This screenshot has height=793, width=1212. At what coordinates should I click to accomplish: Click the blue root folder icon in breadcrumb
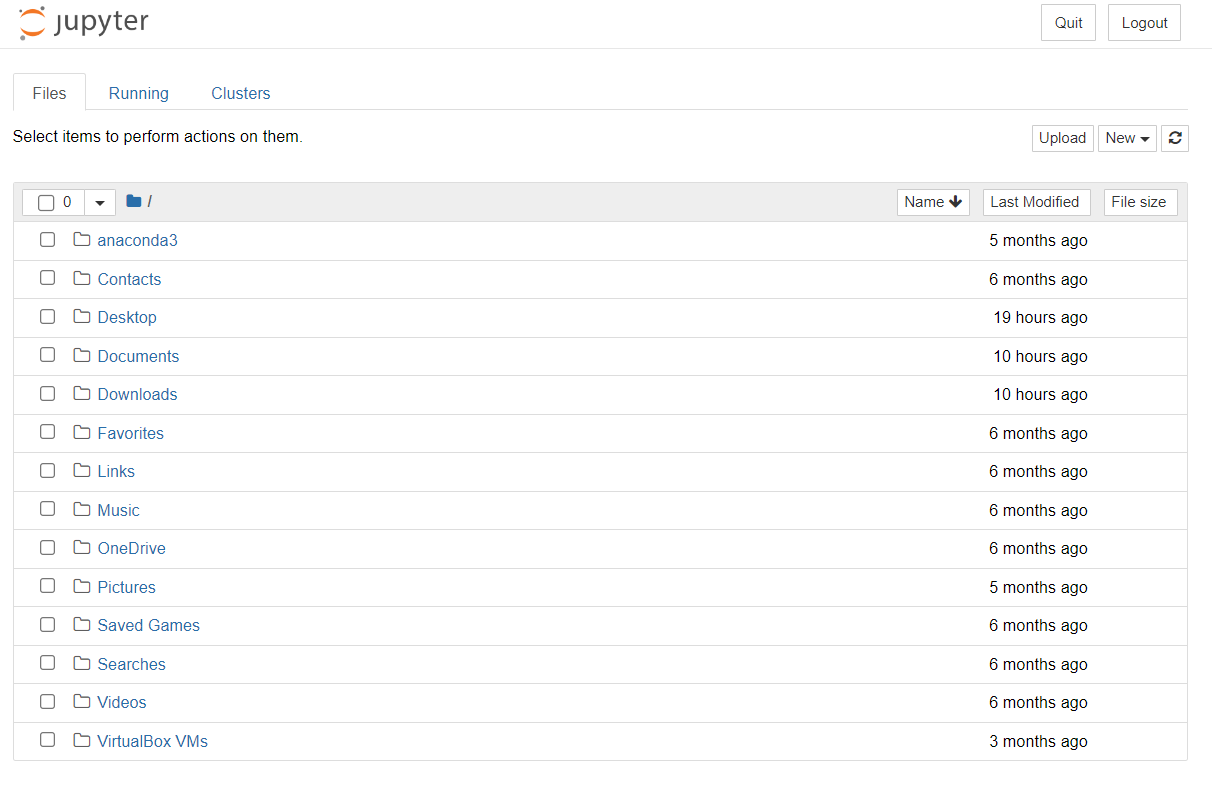[x=134, y=201]
